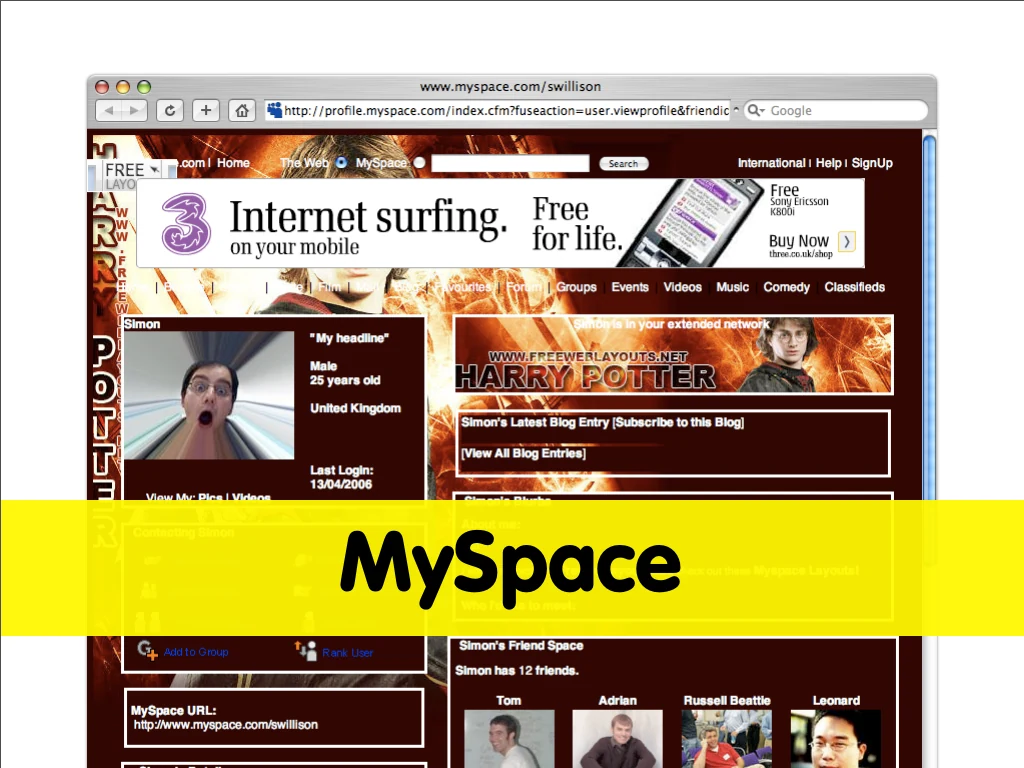Click the Add to Group text link
Screen dimensions: 1024x768
[x=196, y=652]
